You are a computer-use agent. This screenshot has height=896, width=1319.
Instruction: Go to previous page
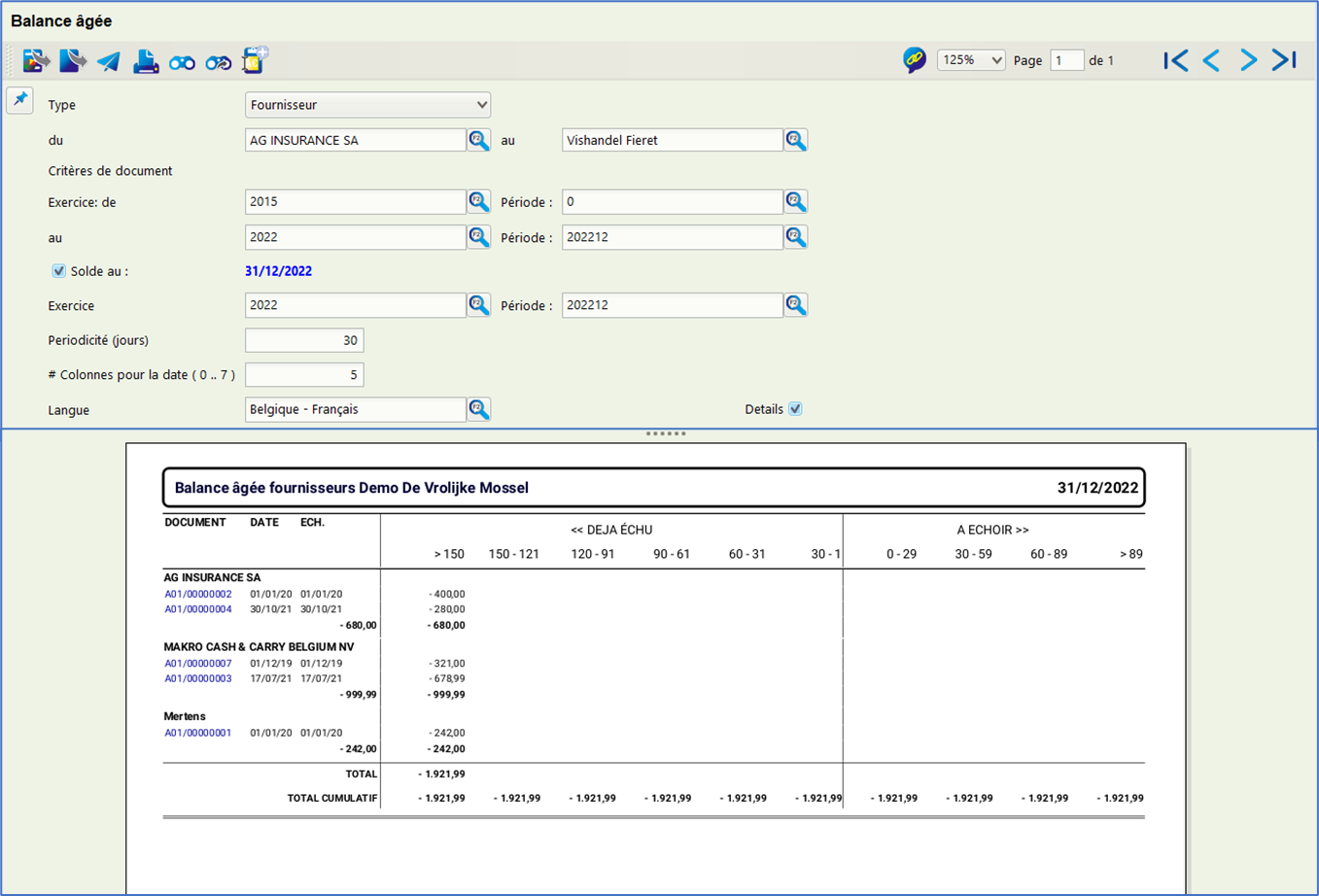point(1211,60)
